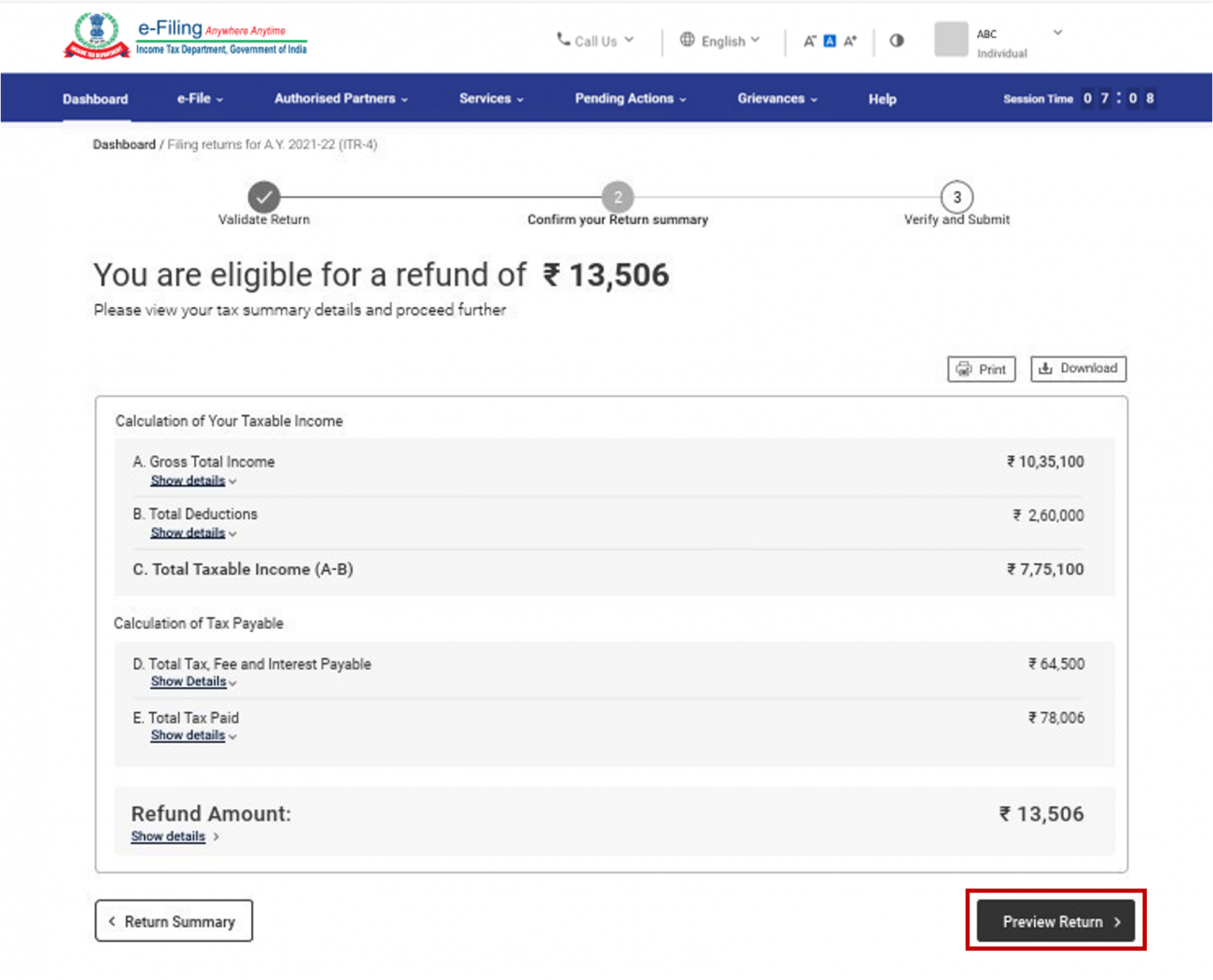This screenshot has height=980, width=1213.
Task: Toggle the high contrast display mode
Action: tap(897, 40)
